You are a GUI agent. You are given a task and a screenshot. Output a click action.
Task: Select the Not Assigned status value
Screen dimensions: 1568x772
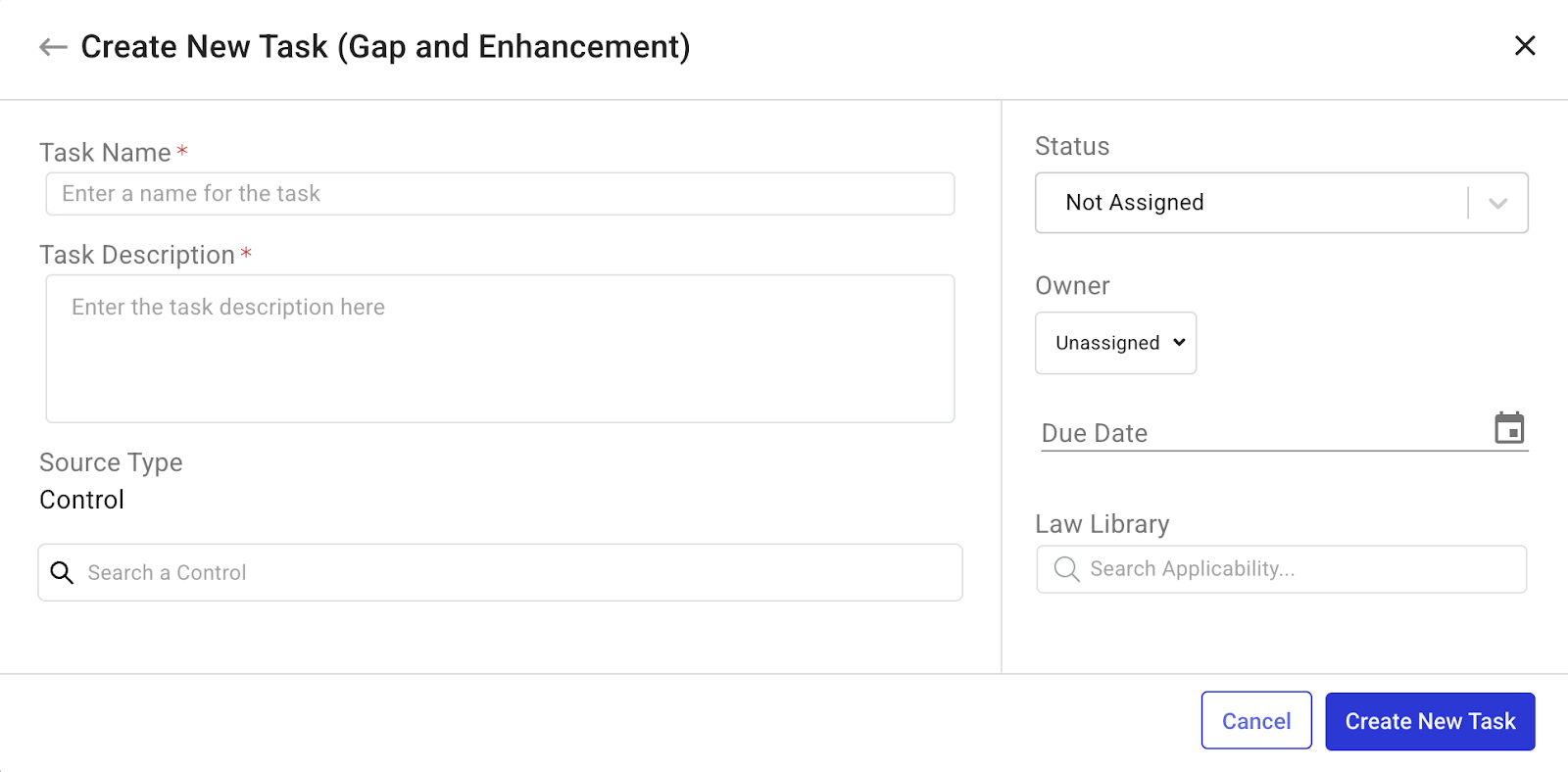1135,203
